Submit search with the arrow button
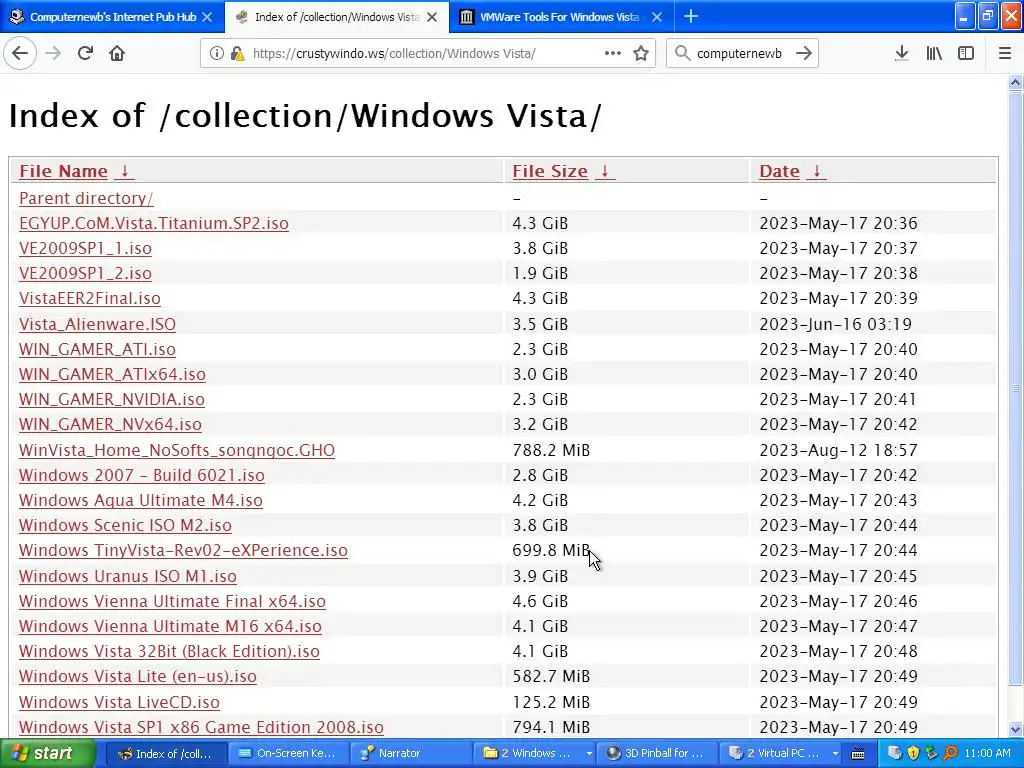This screenshot has width=1024, height=768. coord(803,53)
